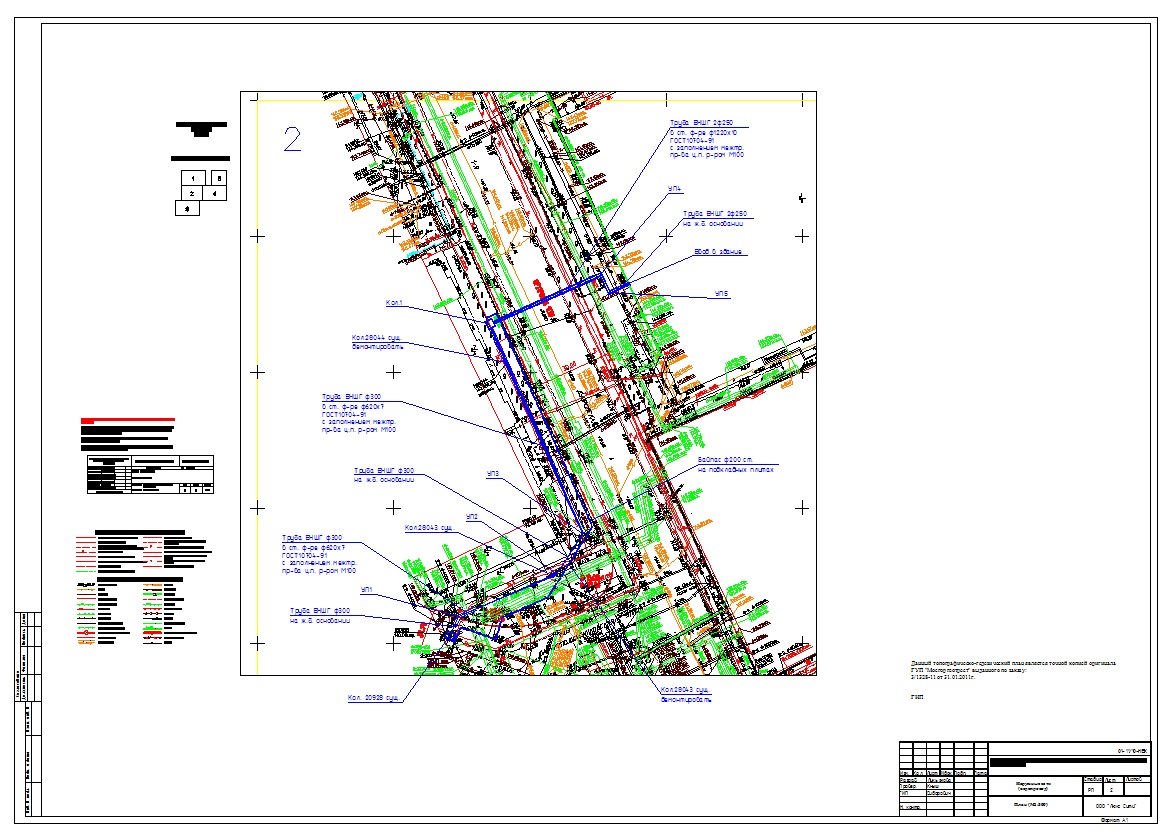The width and height of the screenshot is (1167, 835).
Task: Click the "пр-ва ц.п. р-ром М100" line under ф1220x10
Action: click(x=706, y=155)
